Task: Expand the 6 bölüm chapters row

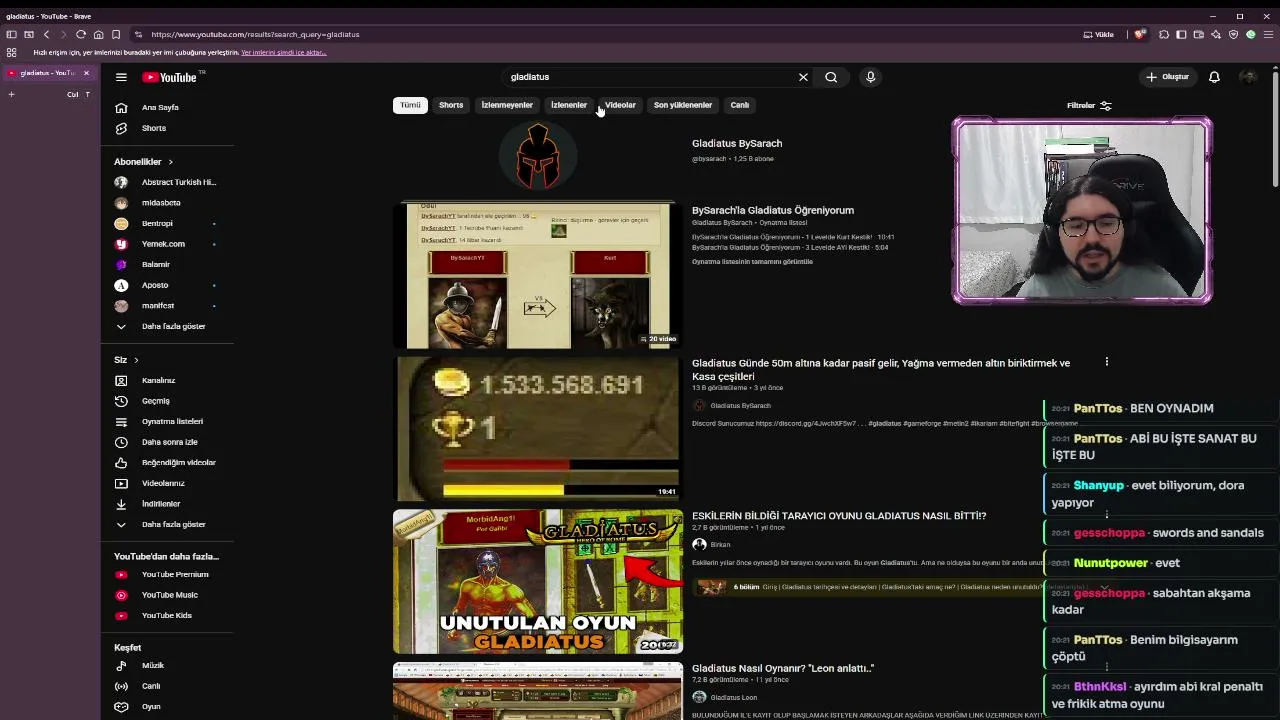Action: (903, 587)
